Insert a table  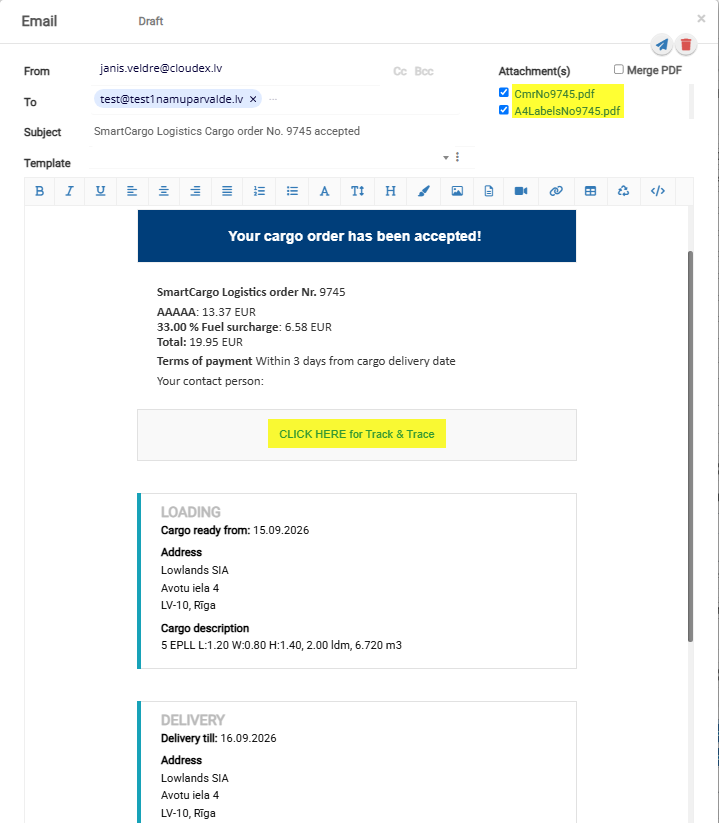pos(590,191)
